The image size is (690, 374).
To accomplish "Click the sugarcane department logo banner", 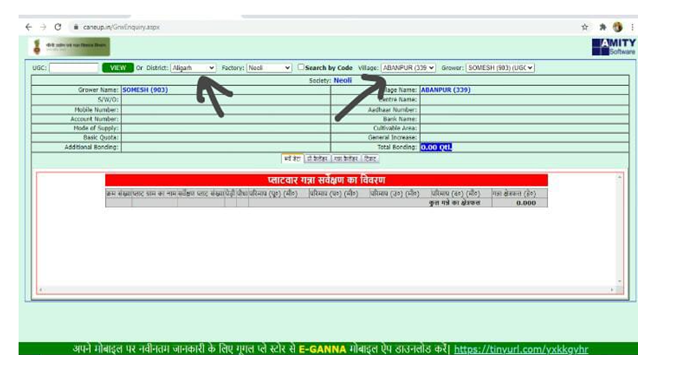I will [70, 47].
